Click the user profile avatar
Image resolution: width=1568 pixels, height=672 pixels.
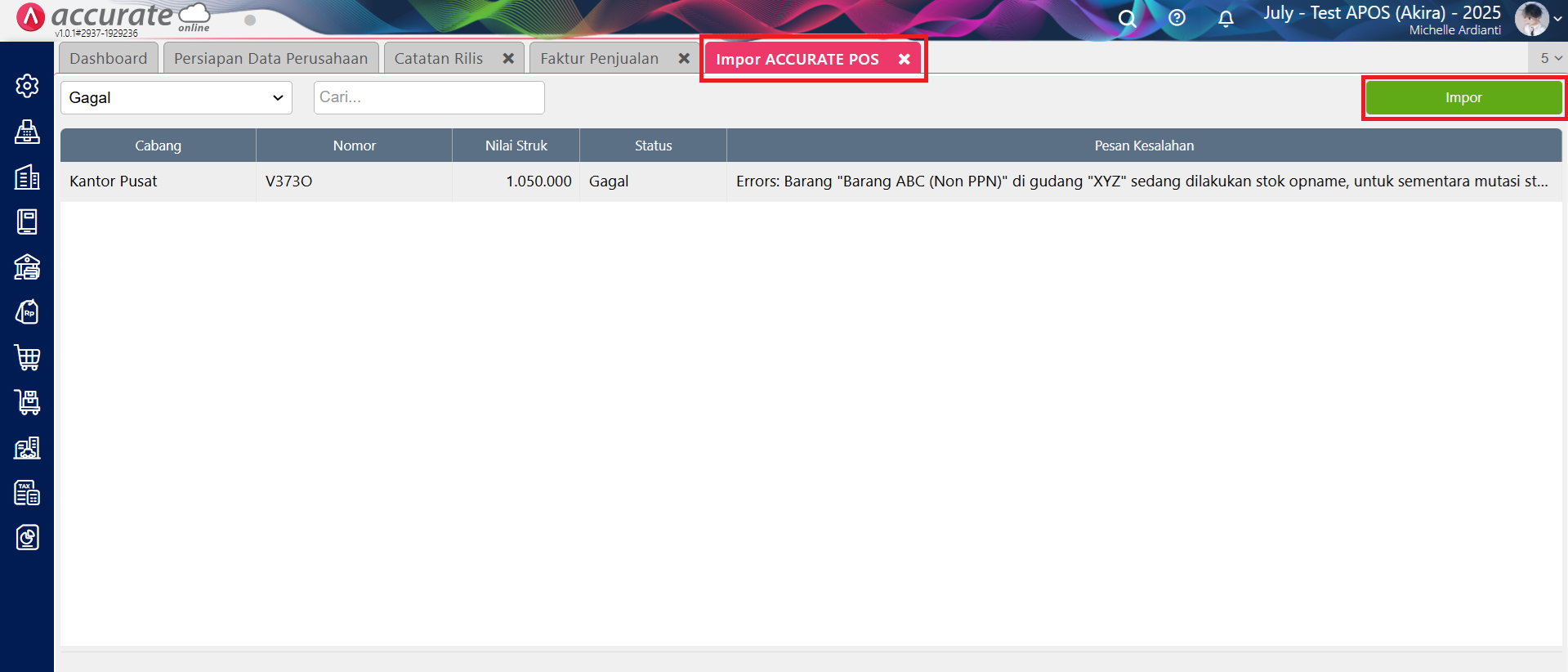click(x=1531, y=19)
